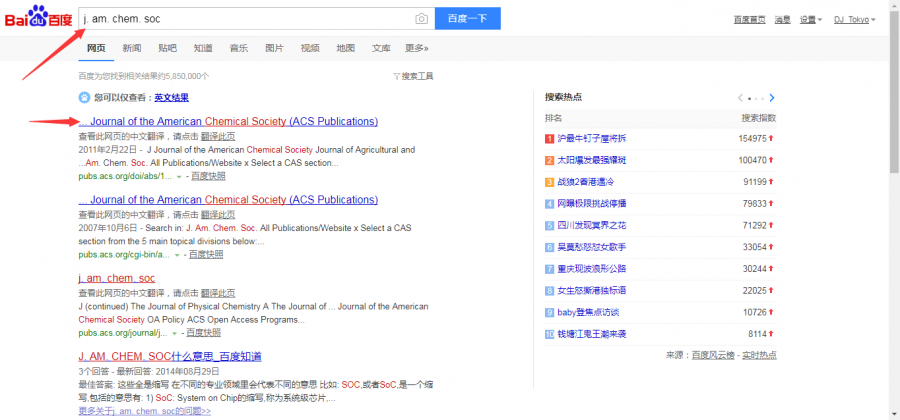Image resolution: width=900 pixels, height=420 pixels.
Task: Expand dropdown arrow beside pubs.acs.org/cgi-bin URL
Action: point(177,255)
